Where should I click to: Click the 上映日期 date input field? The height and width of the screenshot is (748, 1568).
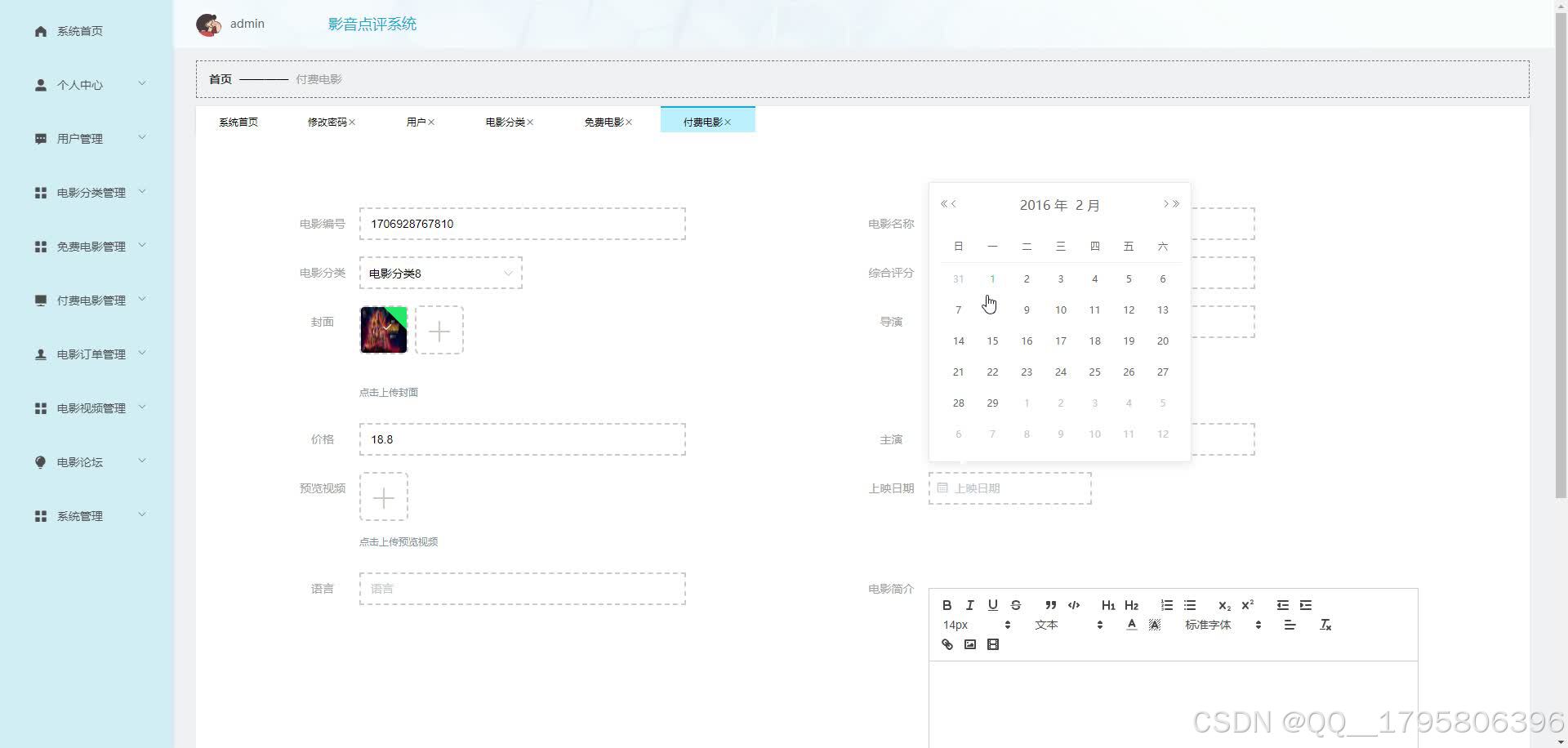(1009, 488)
